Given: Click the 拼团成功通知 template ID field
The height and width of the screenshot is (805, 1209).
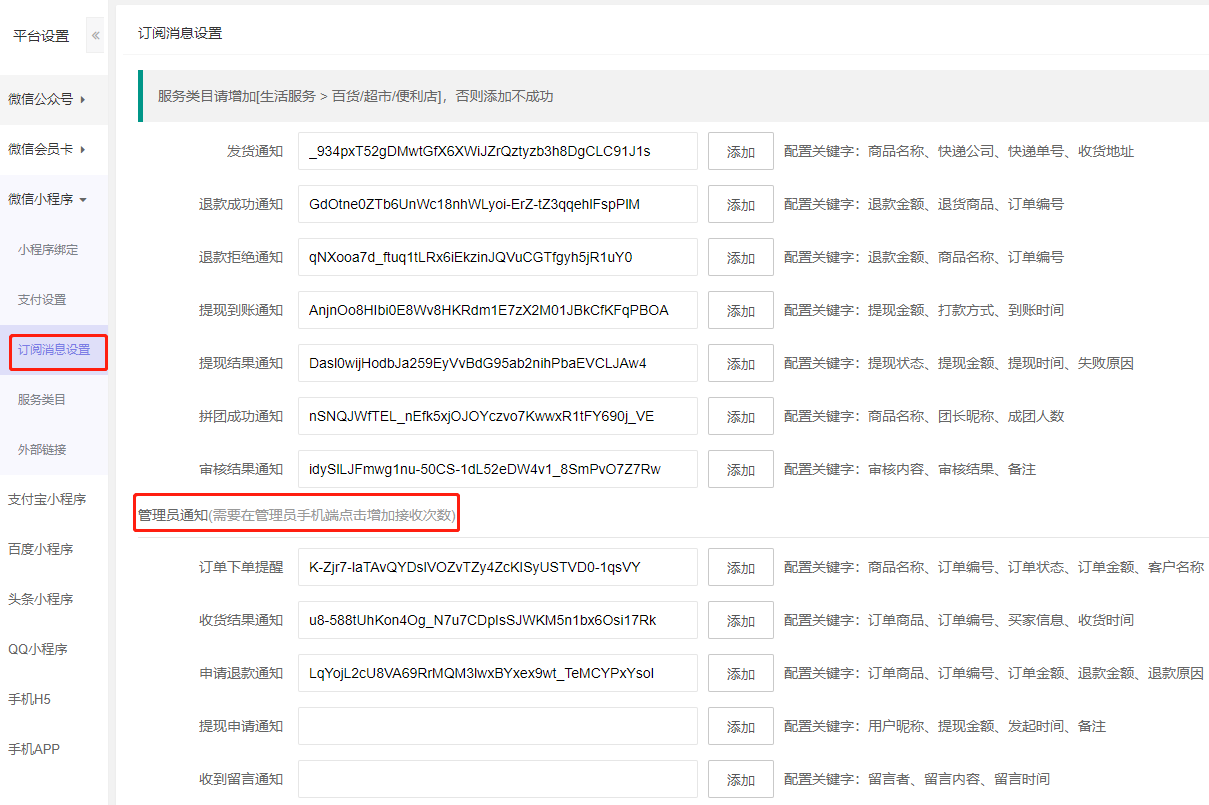Looking at the screenshot, I should [x=497, y=416].
